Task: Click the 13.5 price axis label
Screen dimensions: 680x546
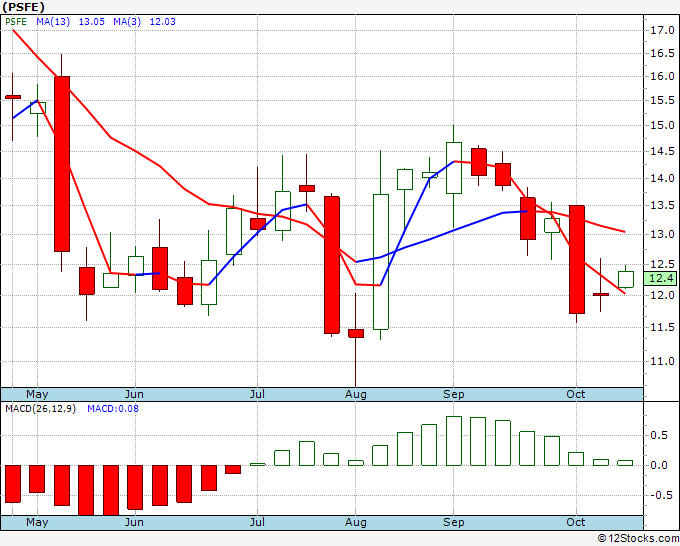Action: [x=662, y=206]
